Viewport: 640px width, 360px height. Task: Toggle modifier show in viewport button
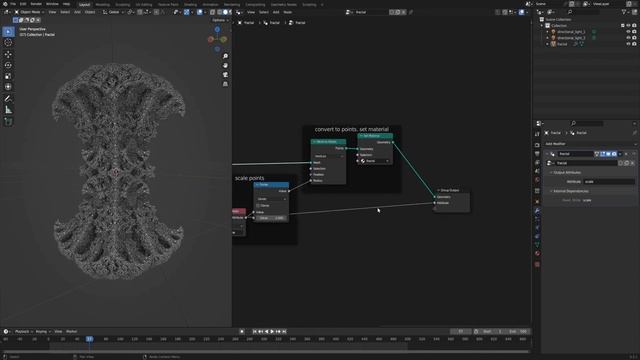pos(608,154)
